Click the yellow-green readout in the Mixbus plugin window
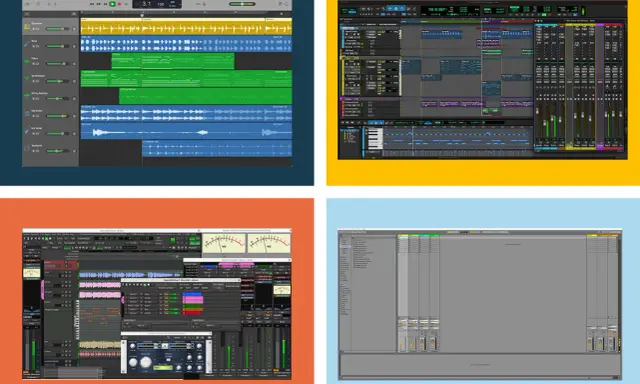640x384 pixels. [163, 368]
